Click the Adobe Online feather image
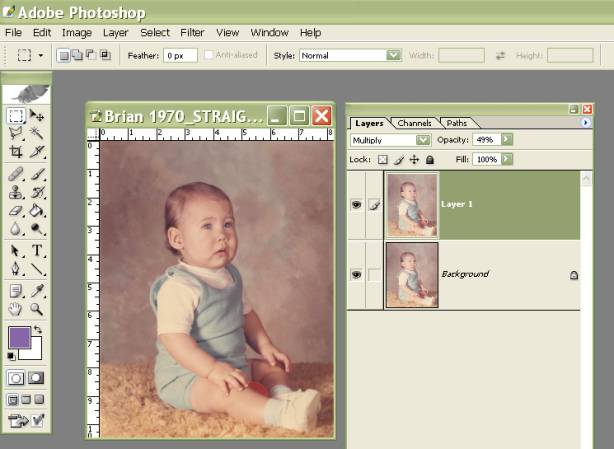The height and width of the screenshot is (449, 614). tap(26, 94)
